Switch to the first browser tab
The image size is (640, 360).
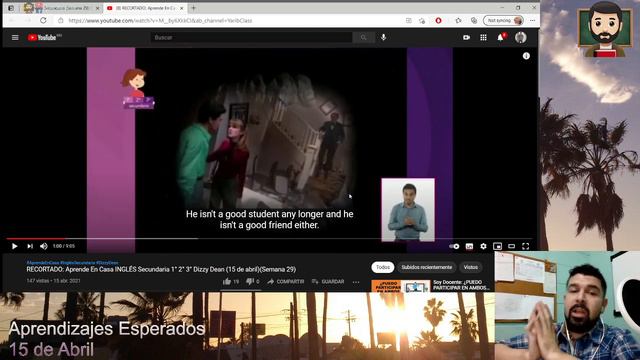tap(61, 8)
